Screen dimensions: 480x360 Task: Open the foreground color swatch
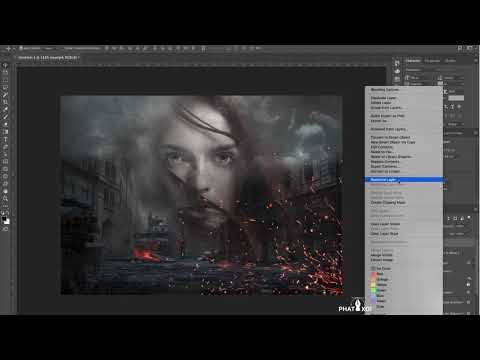[x=4, y=219]
